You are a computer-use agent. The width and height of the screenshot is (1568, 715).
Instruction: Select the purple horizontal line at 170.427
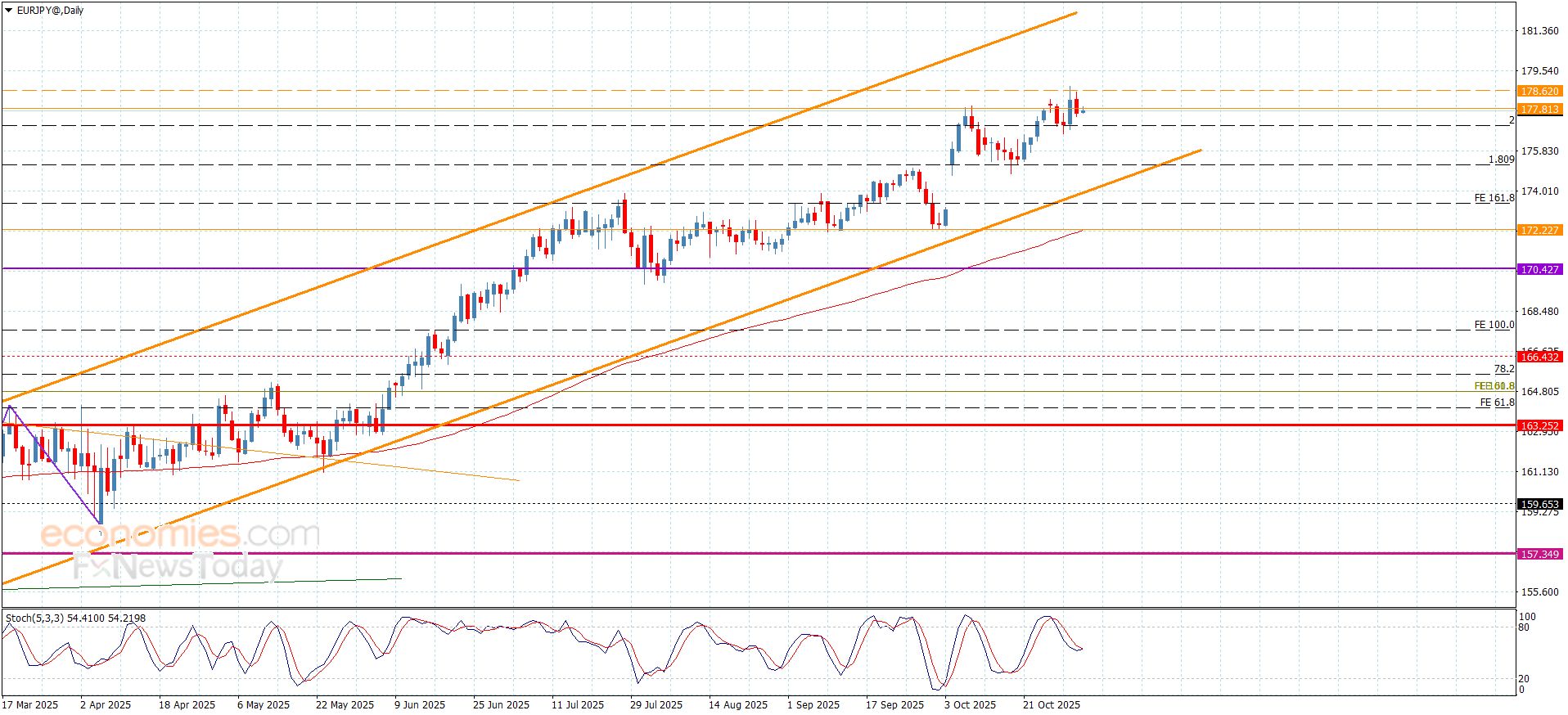tap(758, 268)
